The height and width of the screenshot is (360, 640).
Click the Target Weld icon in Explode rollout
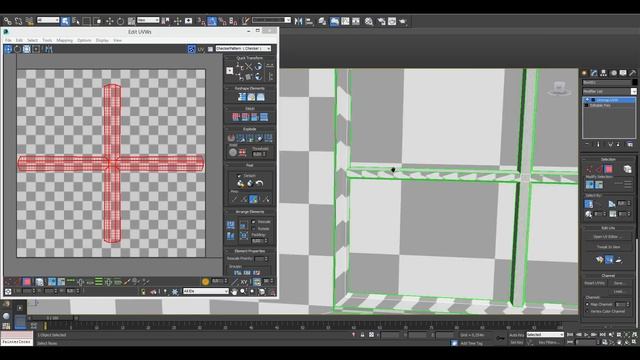pos(233,153)
